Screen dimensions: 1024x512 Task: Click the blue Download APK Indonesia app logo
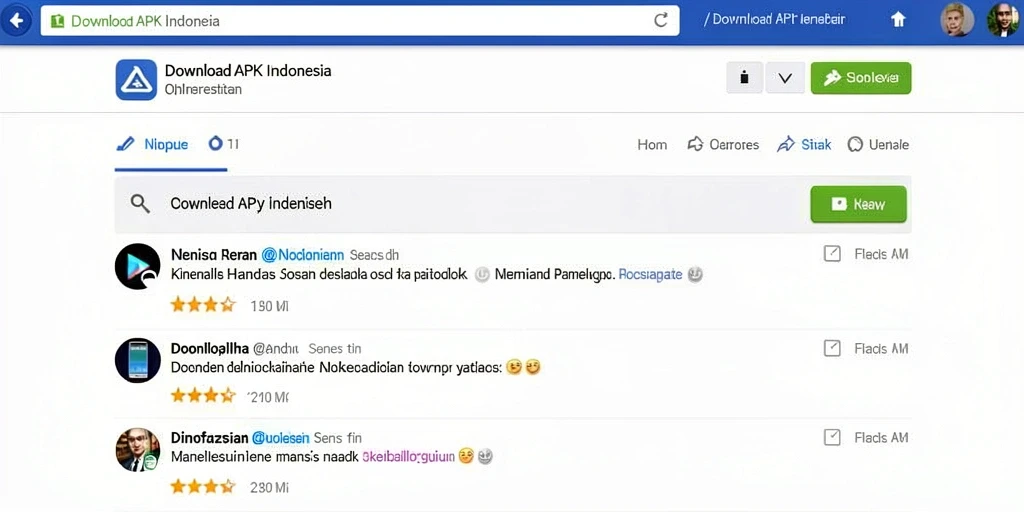pos(136,80)
